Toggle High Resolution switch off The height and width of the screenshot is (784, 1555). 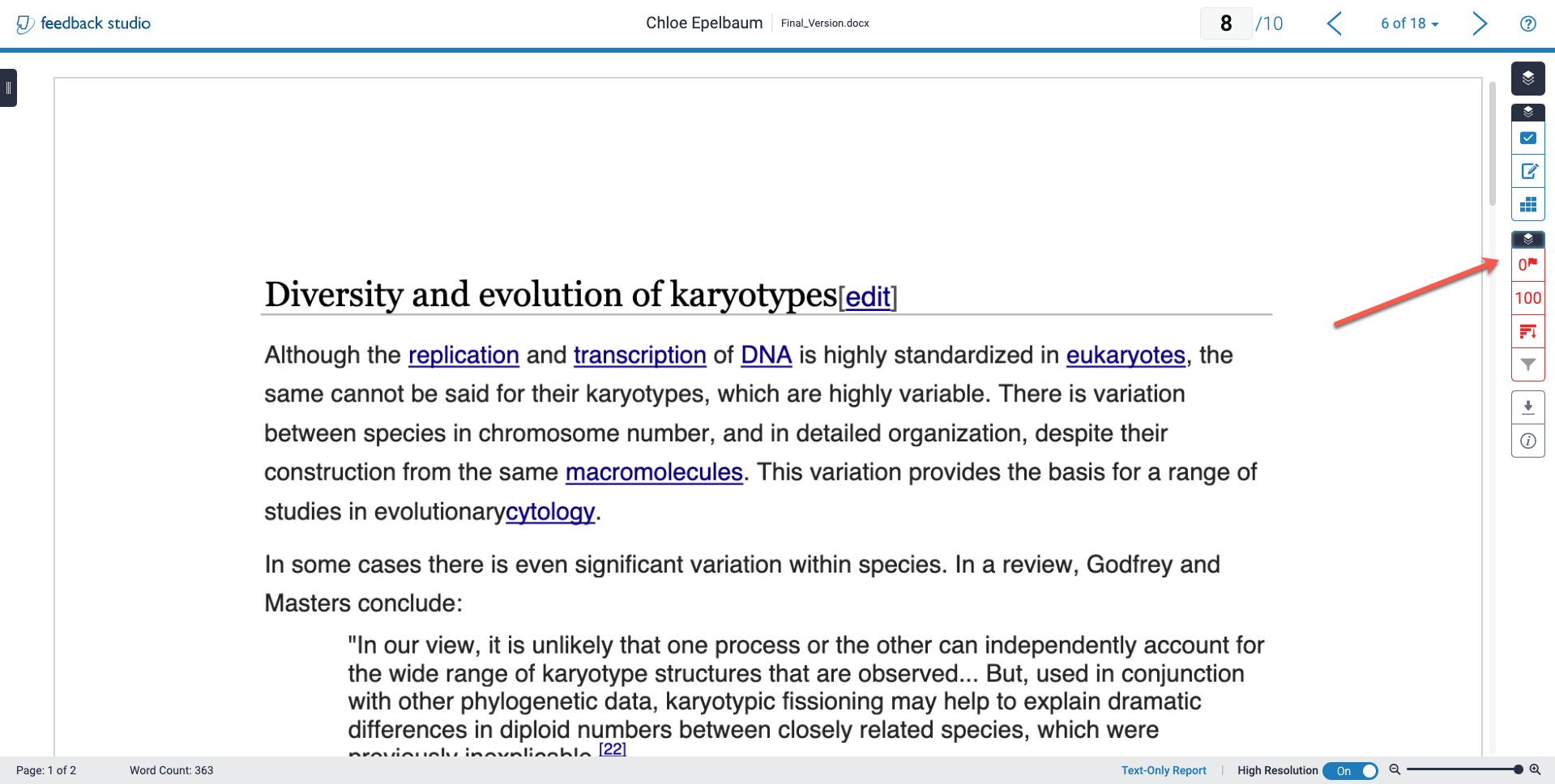pos(1351,771)
